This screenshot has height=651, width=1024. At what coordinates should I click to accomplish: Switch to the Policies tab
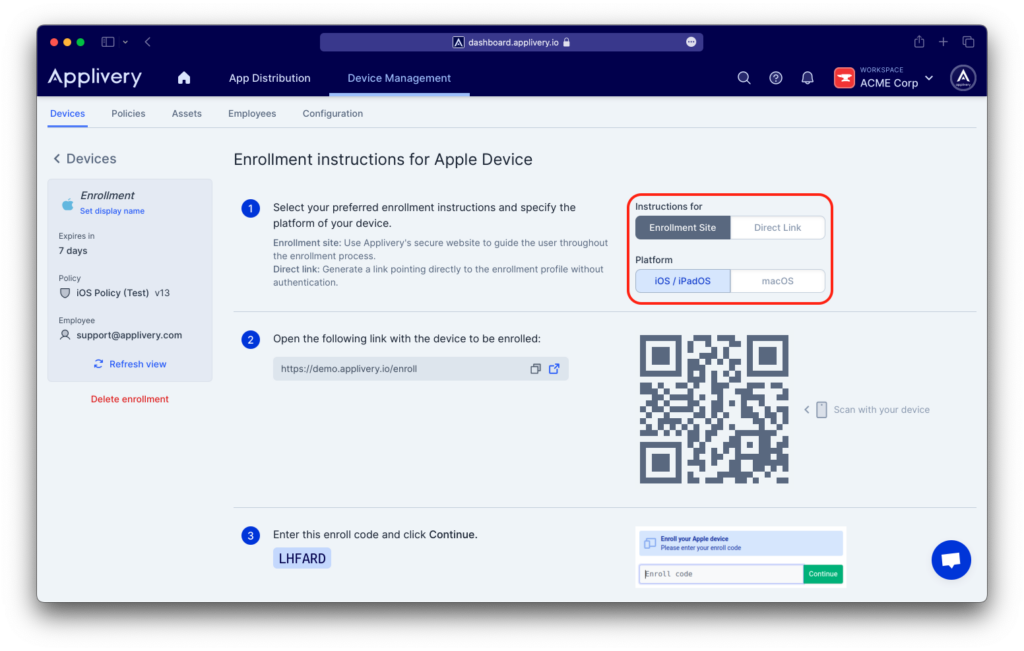click(128, 114)
